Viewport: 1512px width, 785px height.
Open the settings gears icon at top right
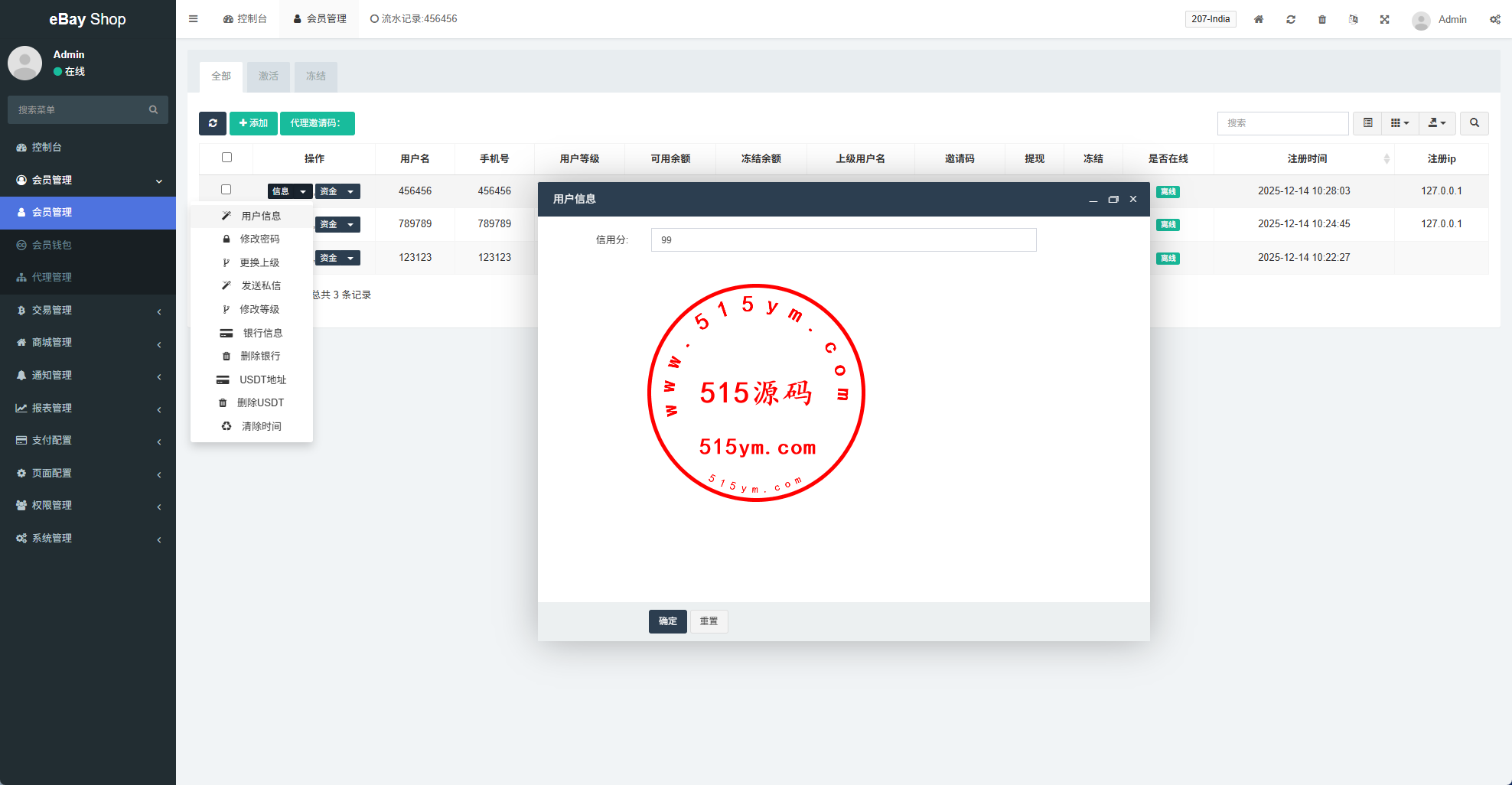pos(1494,19)
